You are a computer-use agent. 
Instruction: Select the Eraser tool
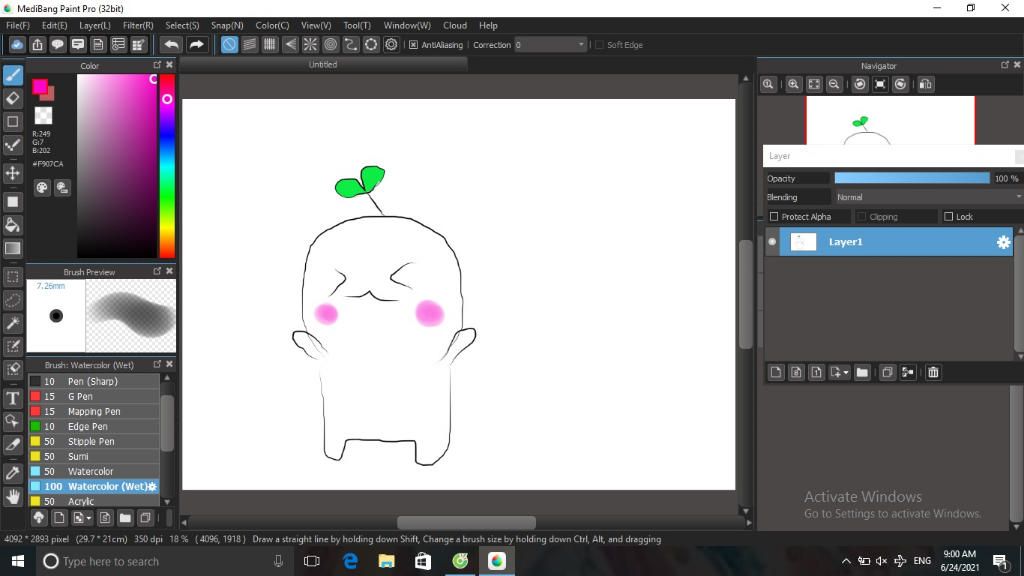(13, 99)
